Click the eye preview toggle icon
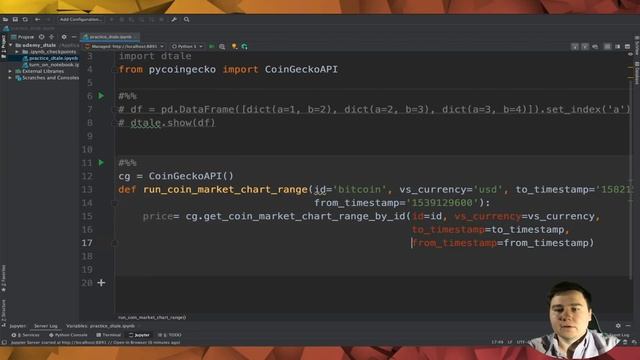 pyautogui.click(x=595, y=47)
